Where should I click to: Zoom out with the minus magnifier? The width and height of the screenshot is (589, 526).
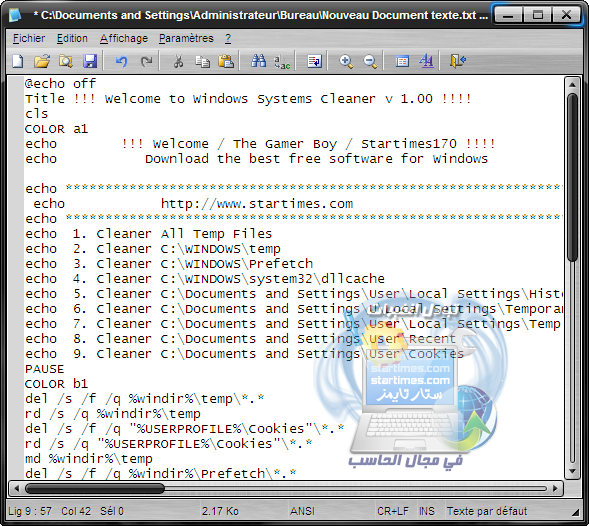pyautogui.click(x=370, y=61)
